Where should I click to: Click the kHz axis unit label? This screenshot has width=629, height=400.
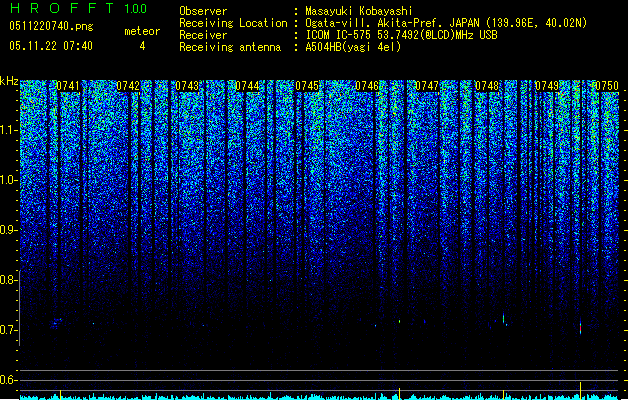pyautogui.click(x=9, y=81)
